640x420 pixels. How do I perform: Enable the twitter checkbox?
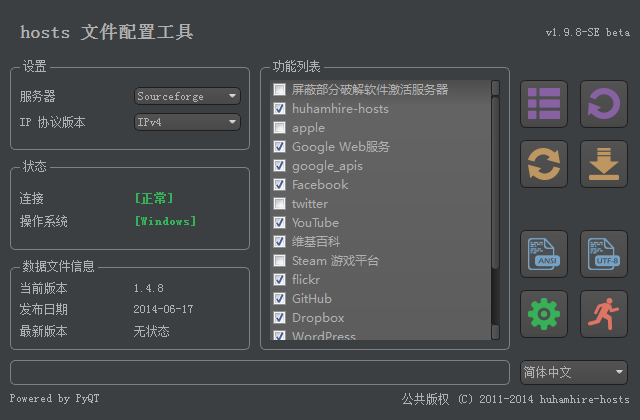[280, 203]
